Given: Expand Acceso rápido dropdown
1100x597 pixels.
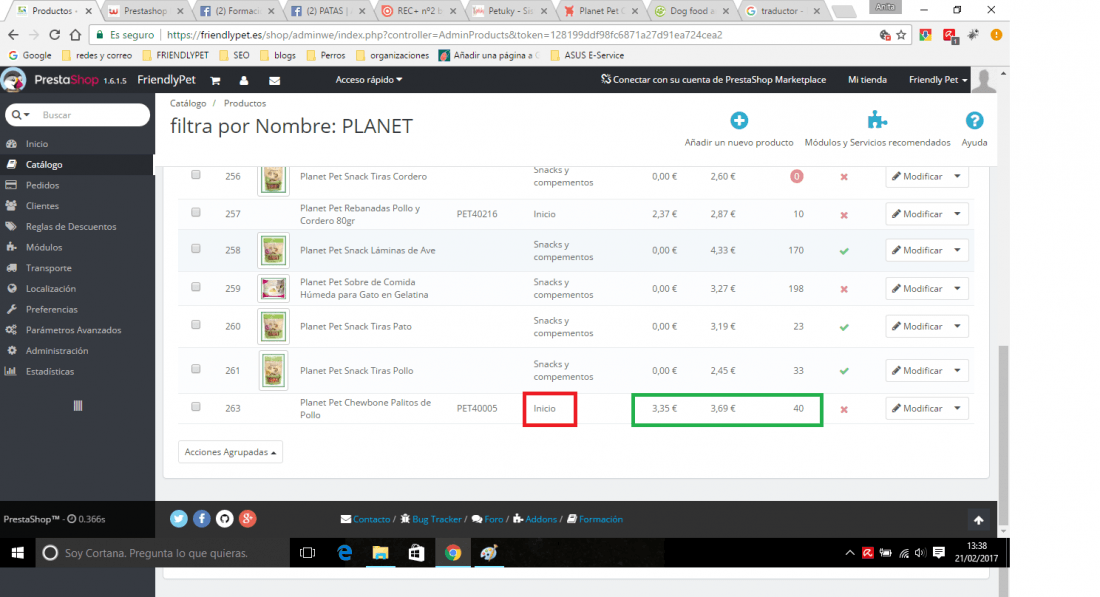Looking at the screenshot, I should click(x=368, y=80).
